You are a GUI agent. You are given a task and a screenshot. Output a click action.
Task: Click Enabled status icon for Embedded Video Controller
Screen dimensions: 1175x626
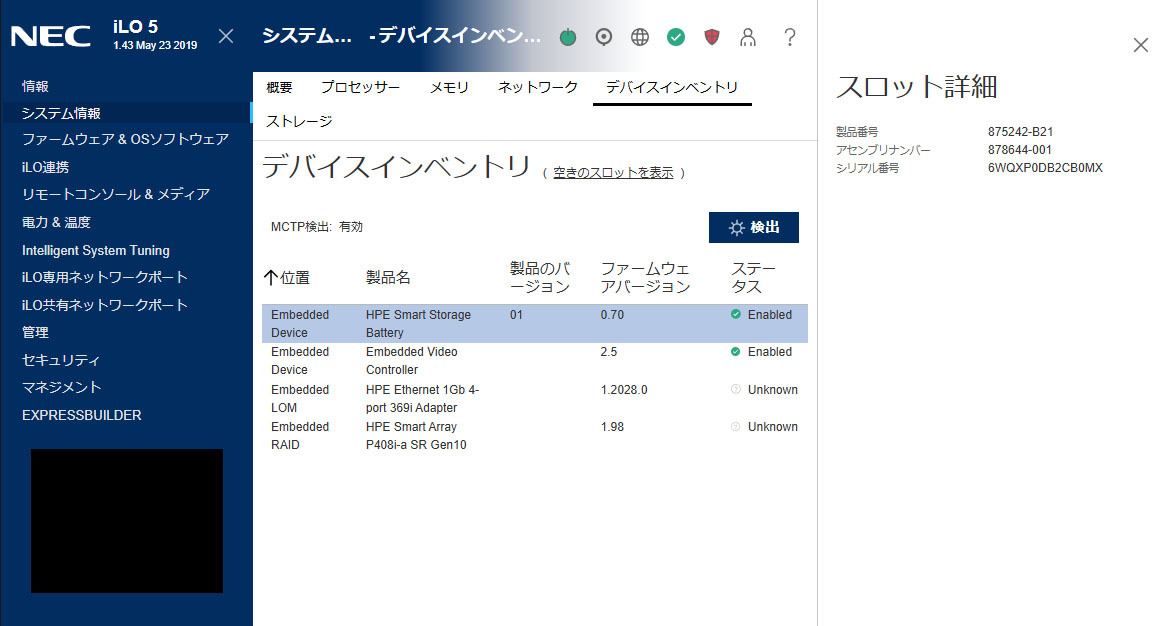736,352
